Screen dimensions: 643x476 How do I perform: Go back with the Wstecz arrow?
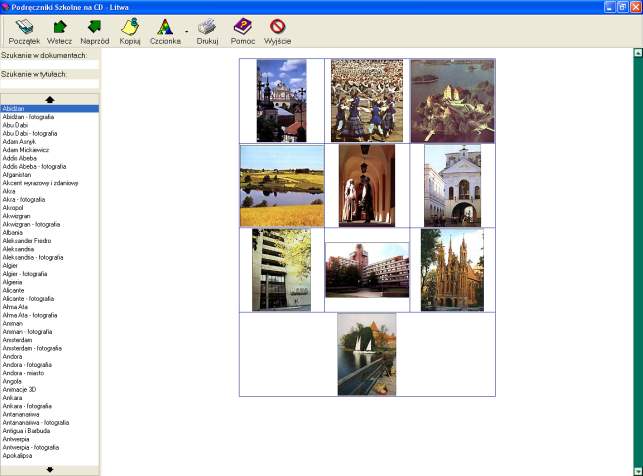click(59, 30)
